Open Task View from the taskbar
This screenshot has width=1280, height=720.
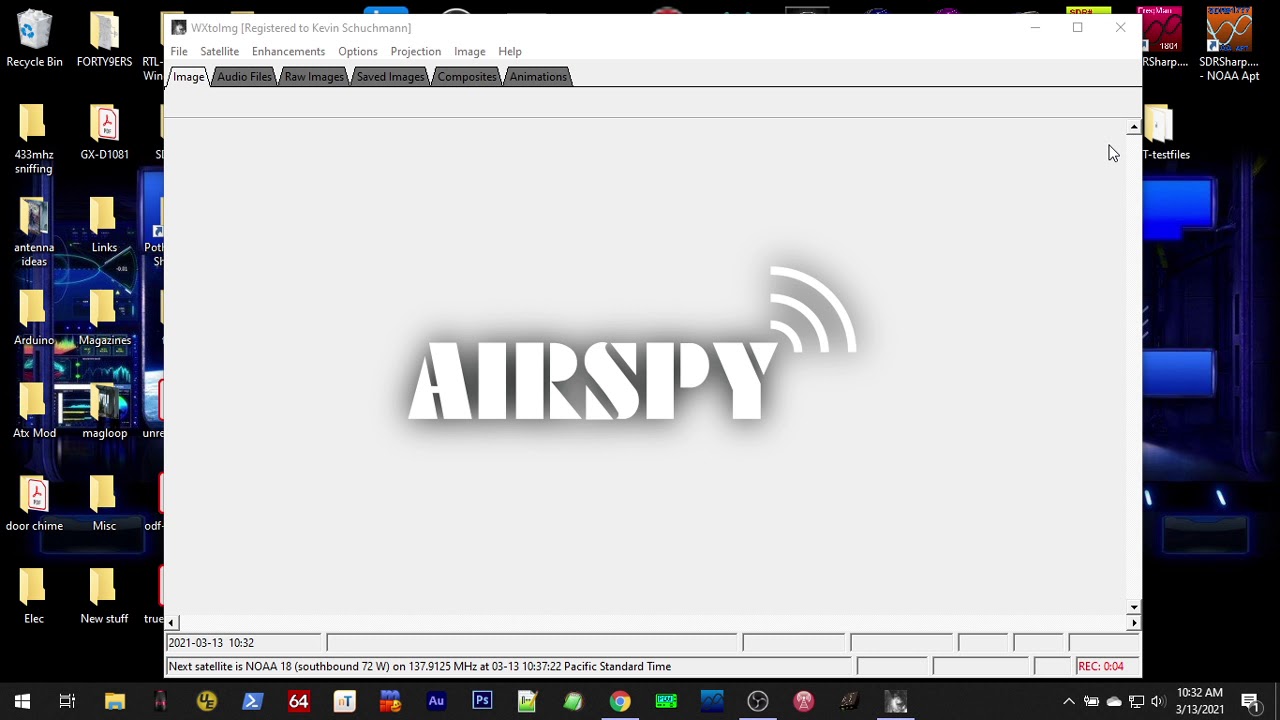click(x=67, y=701)
